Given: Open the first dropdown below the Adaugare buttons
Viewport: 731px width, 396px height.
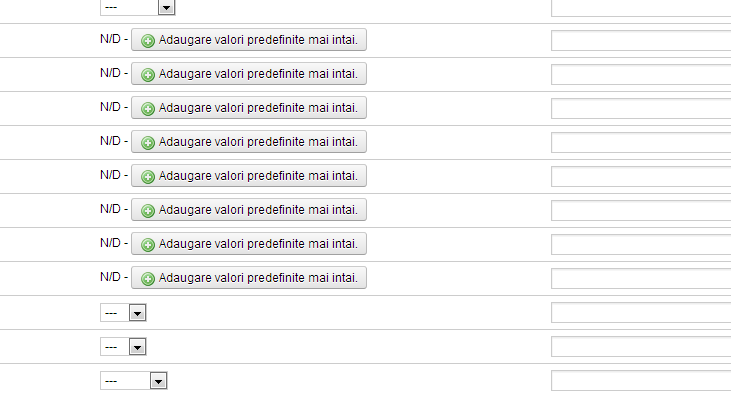Looking at the screenshot, I should (123, 313).
